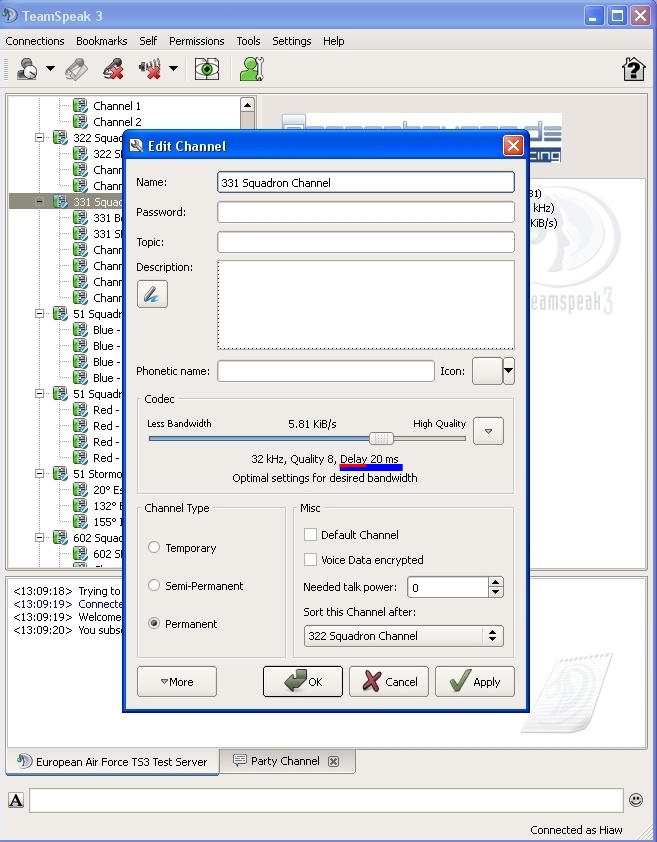Open the connect icon's dropdown arrow

tap(50, 68)
